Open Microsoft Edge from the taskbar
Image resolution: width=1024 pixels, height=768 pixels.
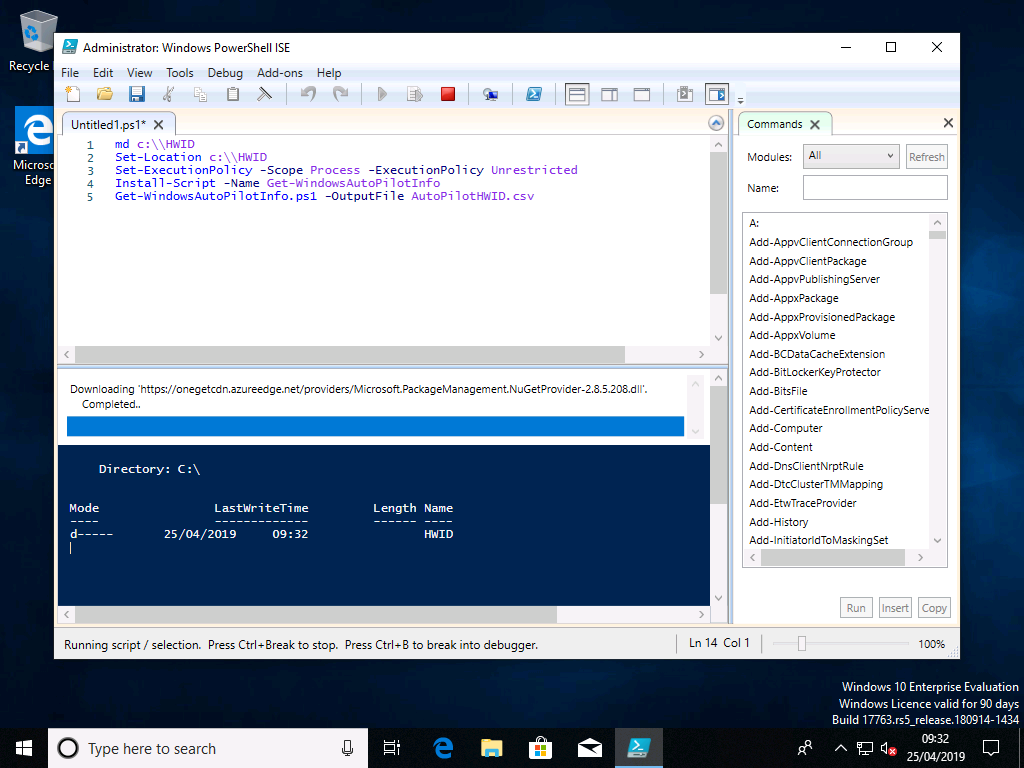tap(443, 748)
